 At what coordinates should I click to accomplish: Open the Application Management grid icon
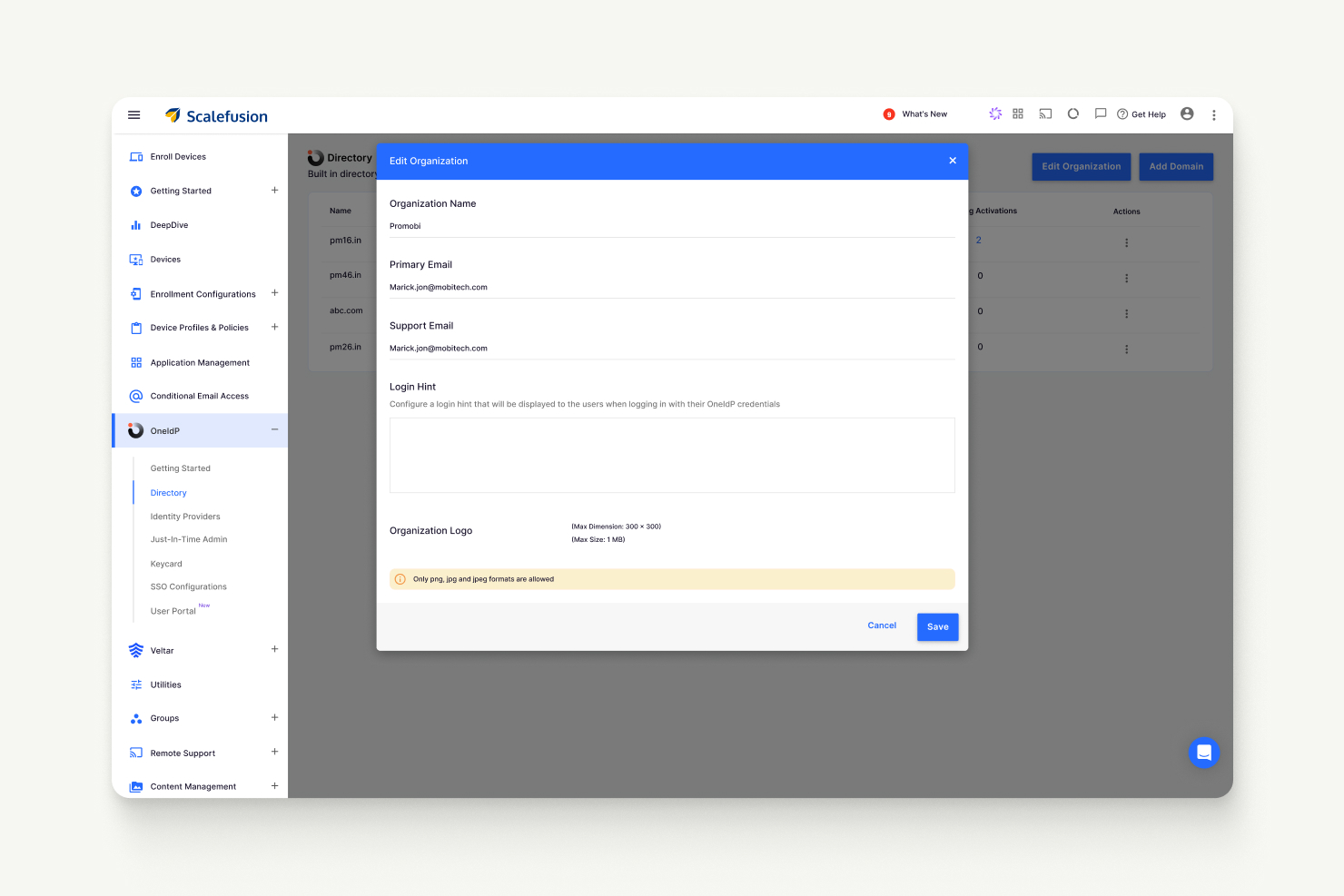(134, 362)
